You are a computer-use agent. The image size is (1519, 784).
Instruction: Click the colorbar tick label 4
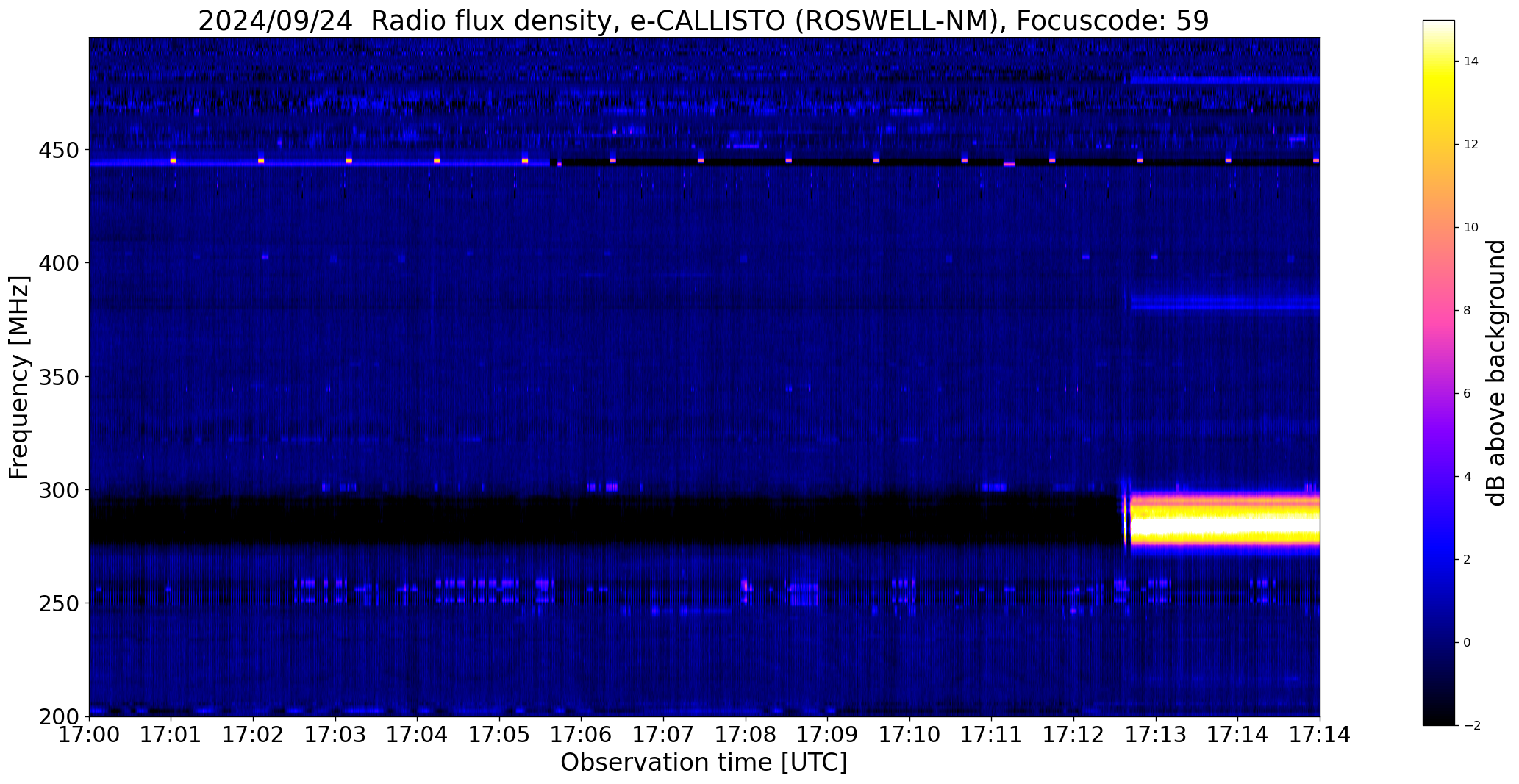pyautogui.click(x=1468, y=477)
